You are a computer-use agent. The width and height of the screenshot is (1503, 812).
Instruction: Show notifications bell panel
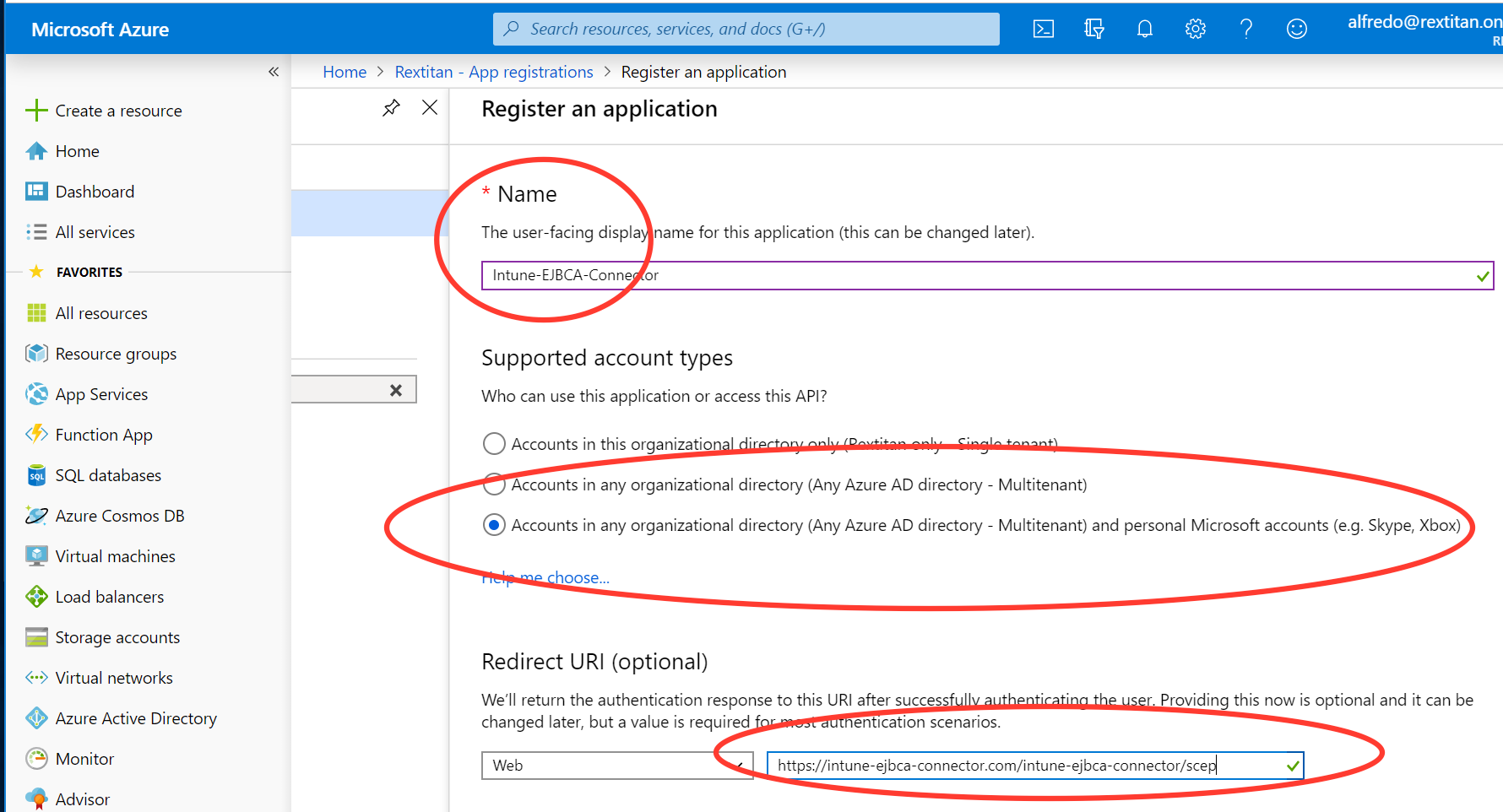pos(1144,30)
